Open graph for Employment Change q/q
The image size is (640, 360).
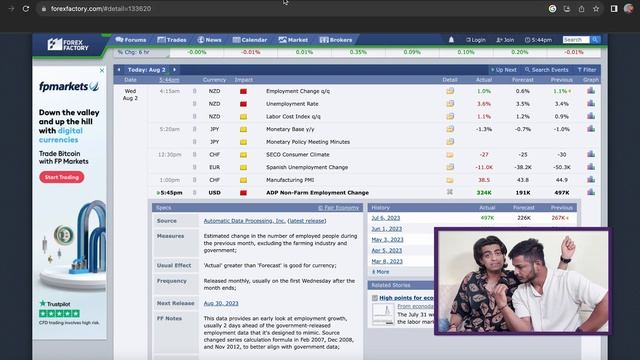tap(591, 91)
